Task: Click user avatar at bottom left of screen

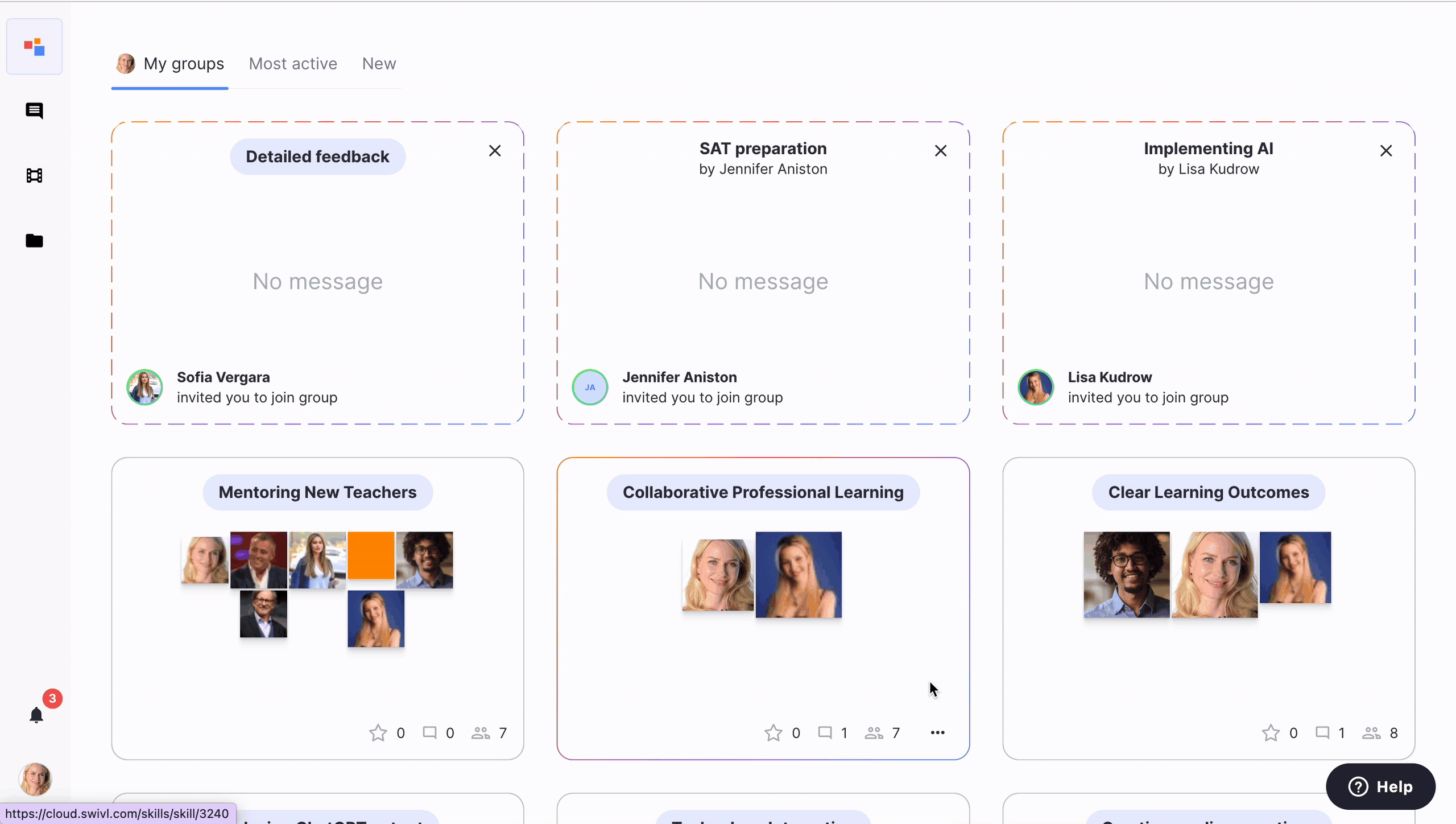Action: tap(35, 778)
